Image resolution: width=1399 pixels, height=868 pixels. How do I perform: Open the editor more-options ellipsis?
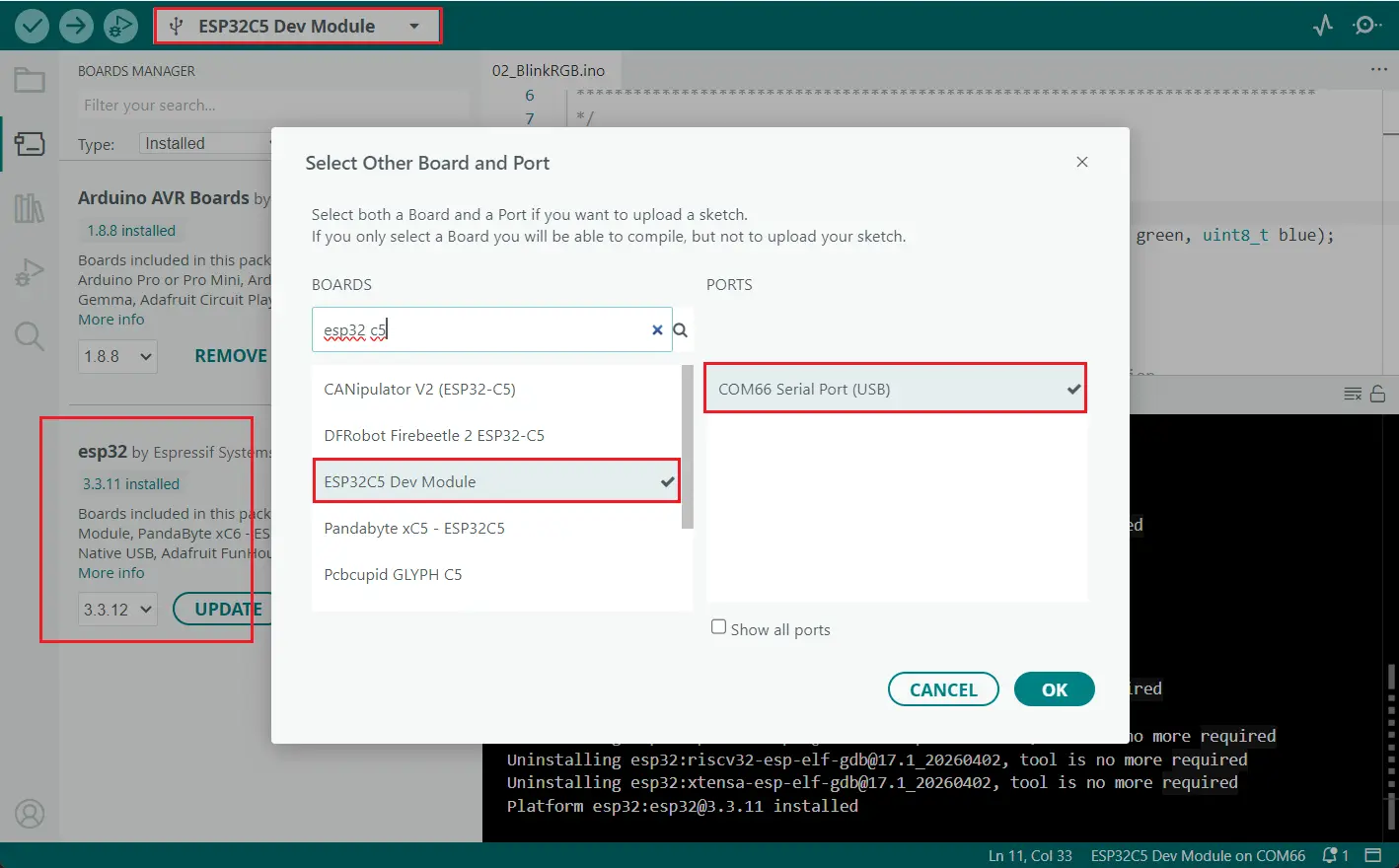coord(1378,70)
